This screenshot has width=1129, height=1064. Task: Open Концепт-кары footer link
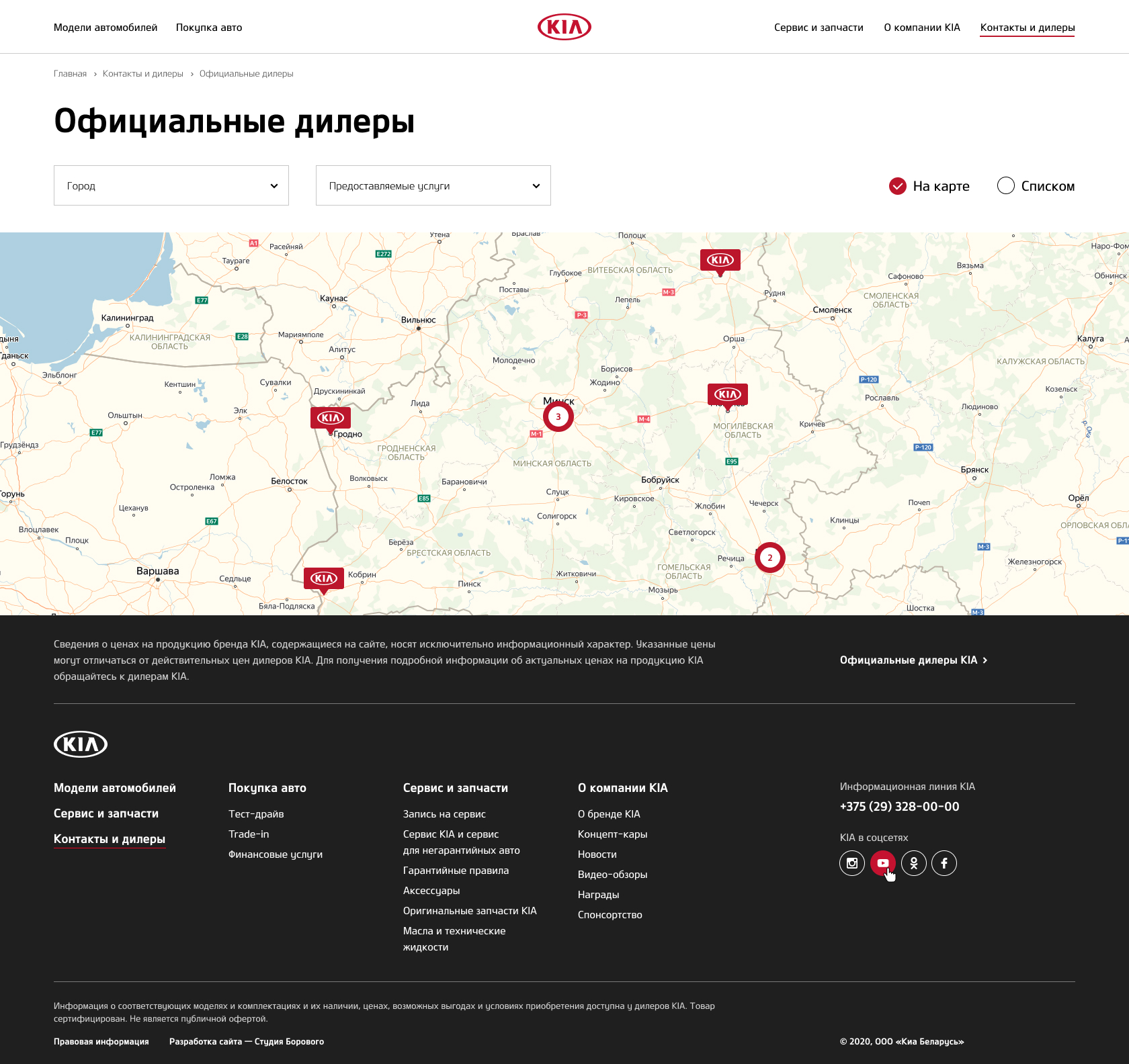tap(613, 834)
